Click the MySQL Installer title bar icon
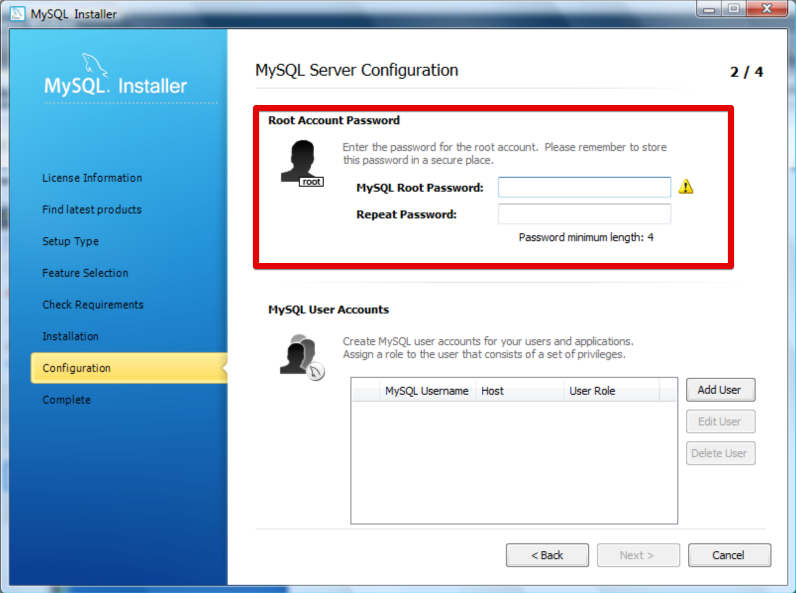The height and width of the screenshot is (593, 796). click(17, 13)
